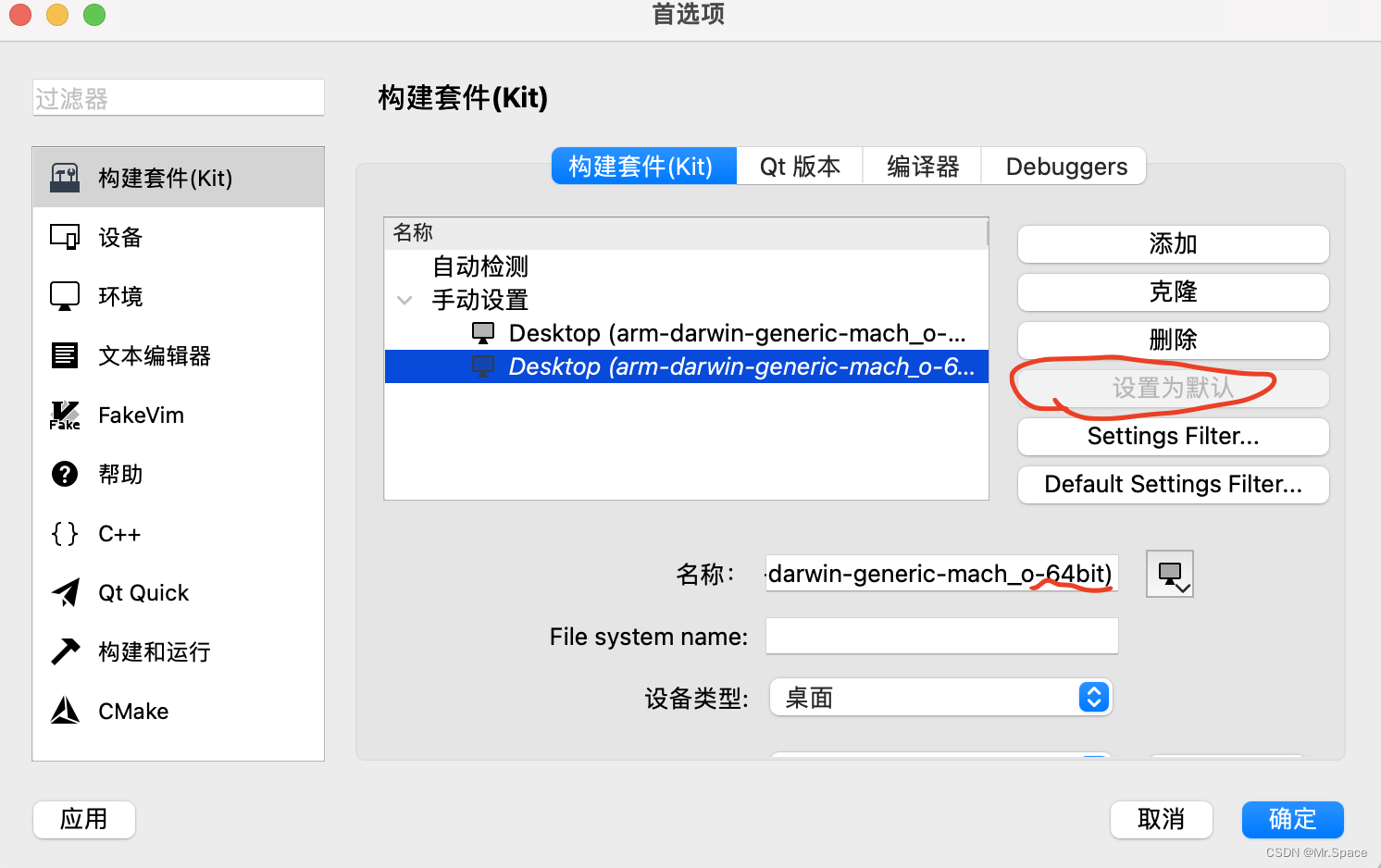Click monitor icon of selected Desktop kit
Screen dimensions: 1381x868
click(483, 366)
